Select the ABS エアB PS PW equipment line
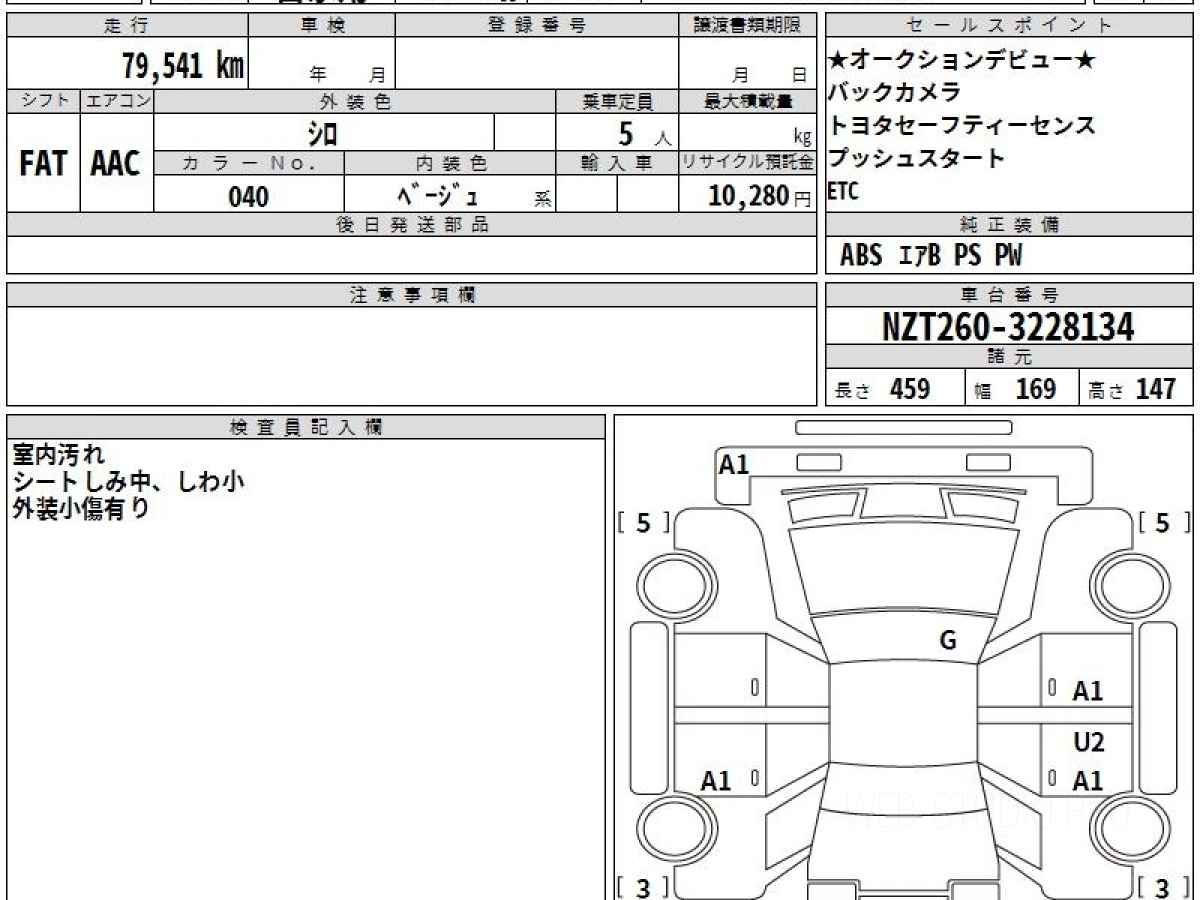1200x900 pixels. pyautogui.click(x=931, y=256)
